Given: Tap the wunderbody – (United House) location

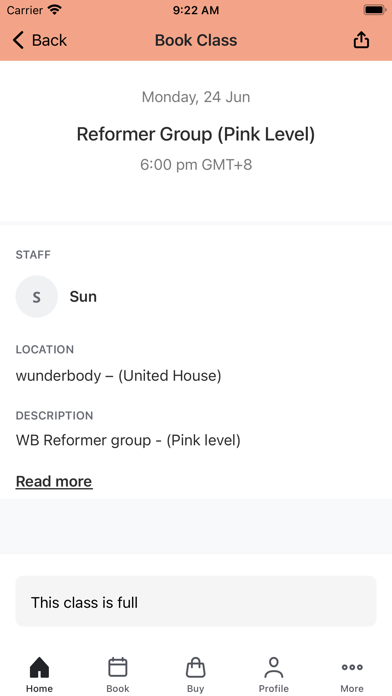Looking at the screenshot, I should click(119, 376).
